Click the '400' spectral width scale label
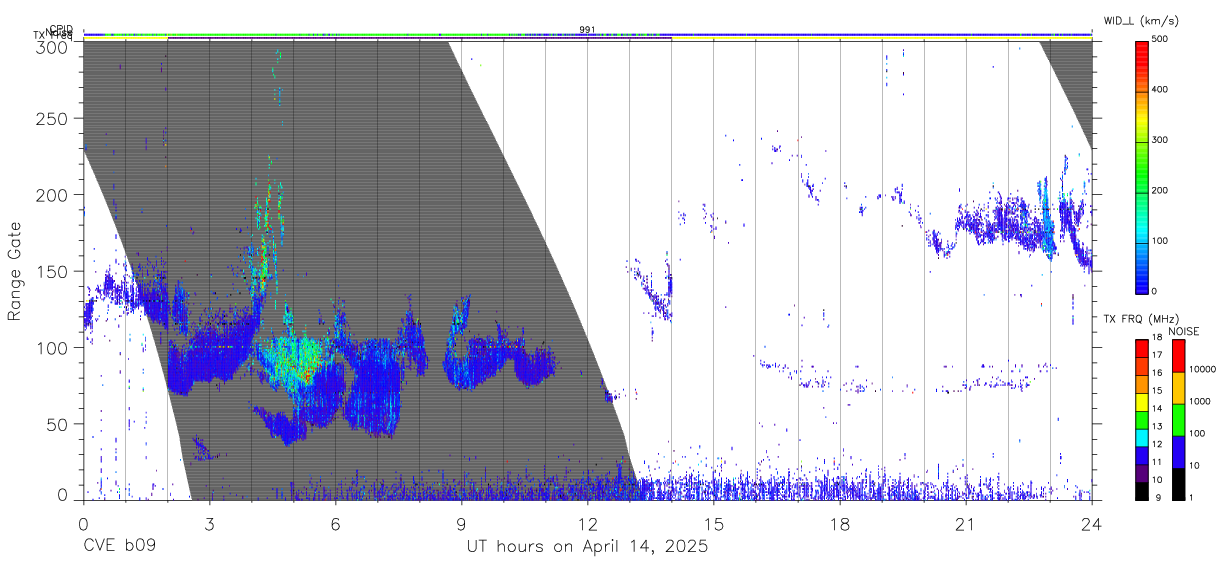 (1160, 90)
